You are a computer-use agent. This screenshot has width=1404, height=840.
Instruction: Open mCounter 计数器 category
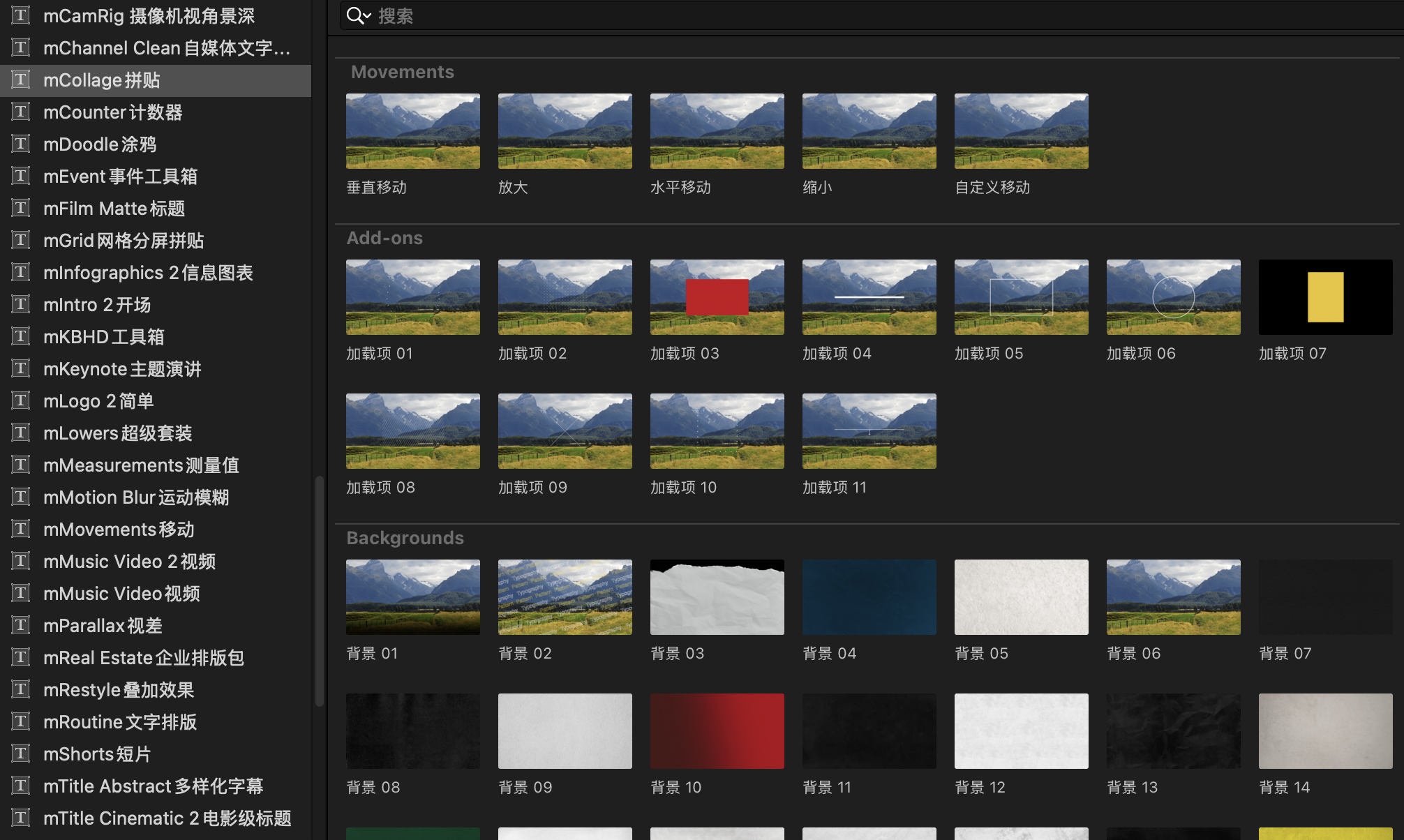point(156,112)
